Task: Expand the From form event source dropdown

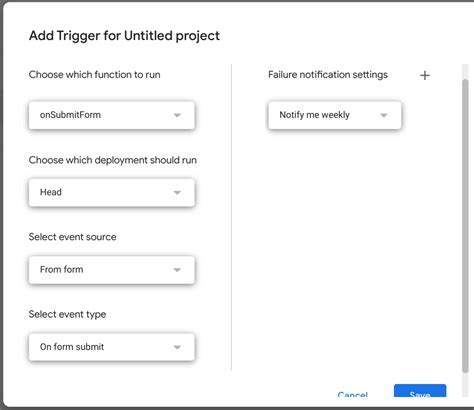Action: (x=112, y=270)
